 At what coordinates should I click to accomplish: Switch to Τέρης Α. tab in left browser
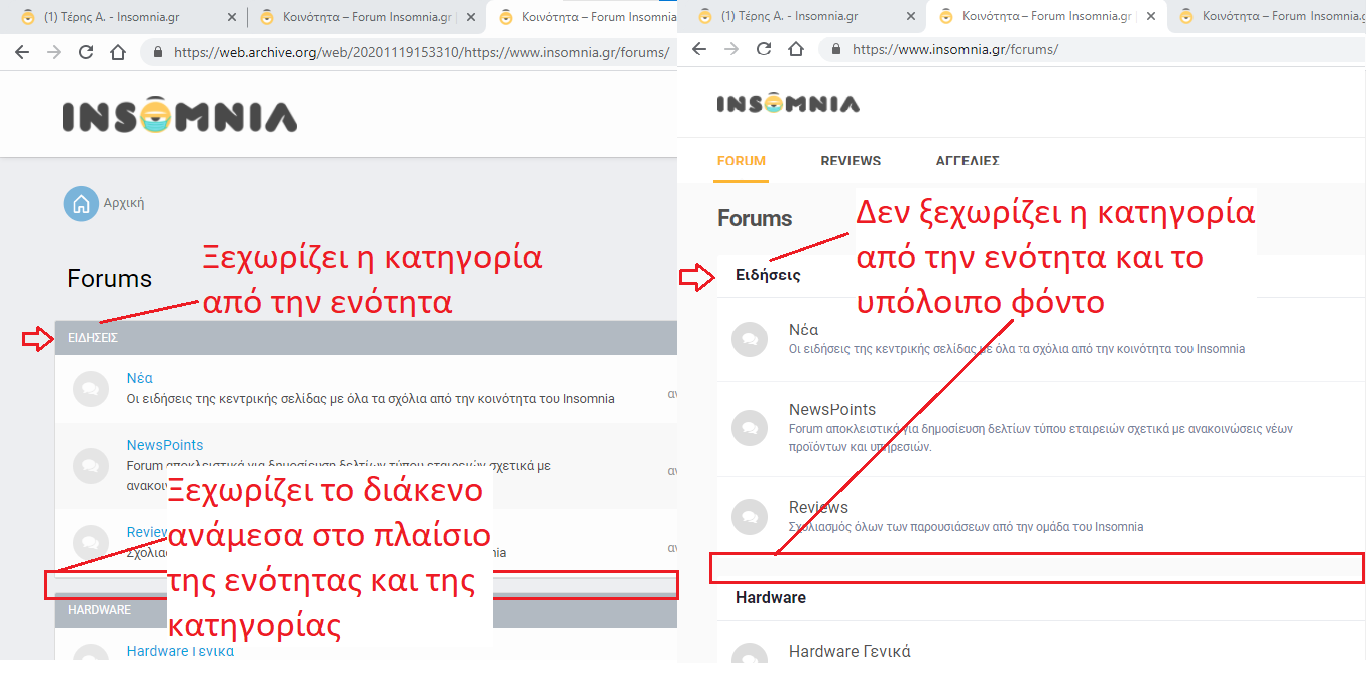pos(111,17)
